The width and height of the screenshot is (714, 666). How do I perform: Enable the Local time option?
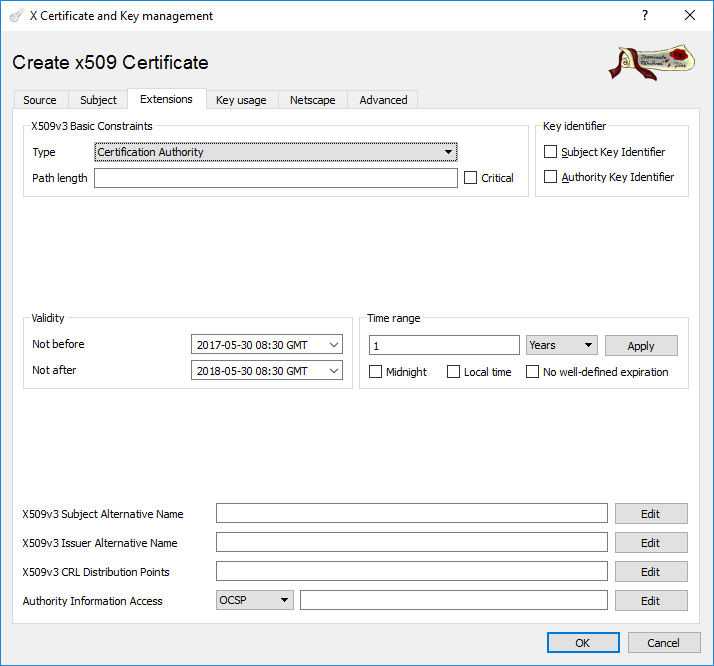coord(454,372)
